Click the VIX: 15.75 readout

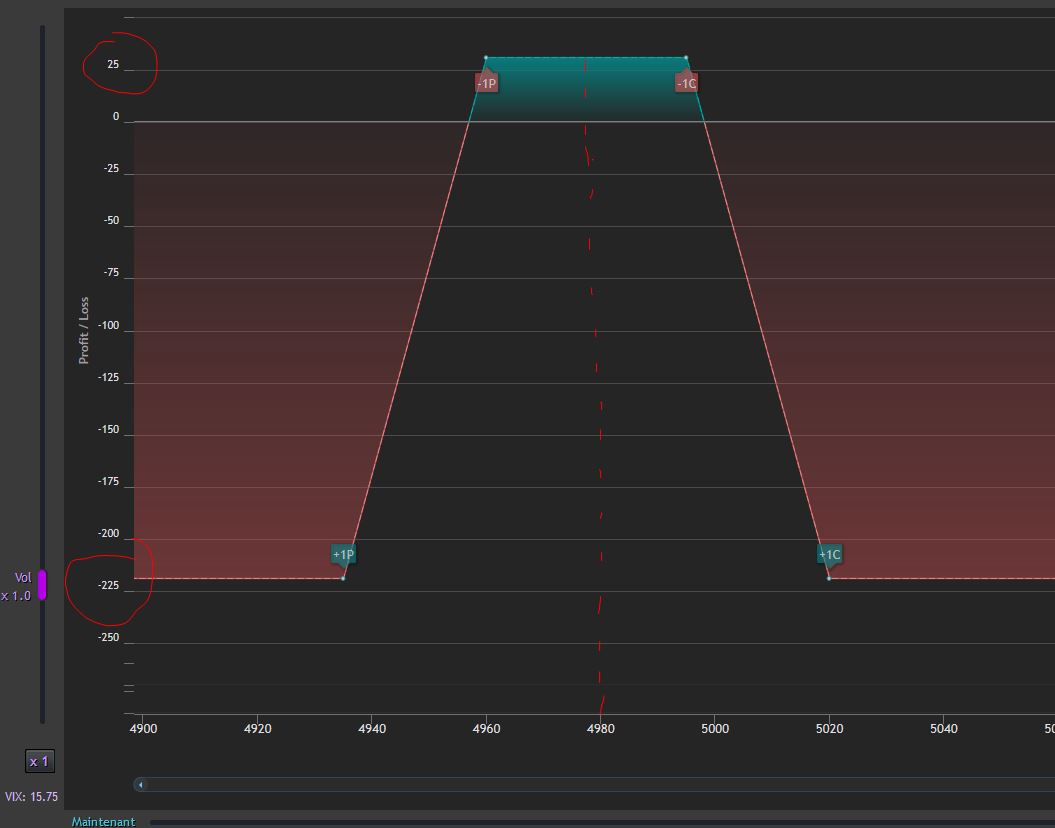tap(32, 796)
